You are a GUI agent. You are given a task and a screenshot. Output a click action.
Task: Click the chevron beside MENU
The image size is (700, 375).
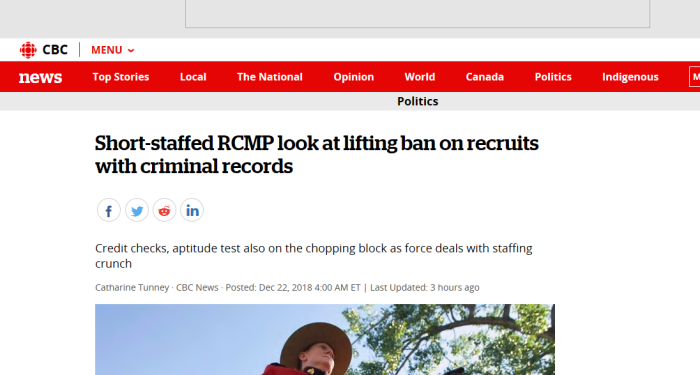(x=131, y=50)
